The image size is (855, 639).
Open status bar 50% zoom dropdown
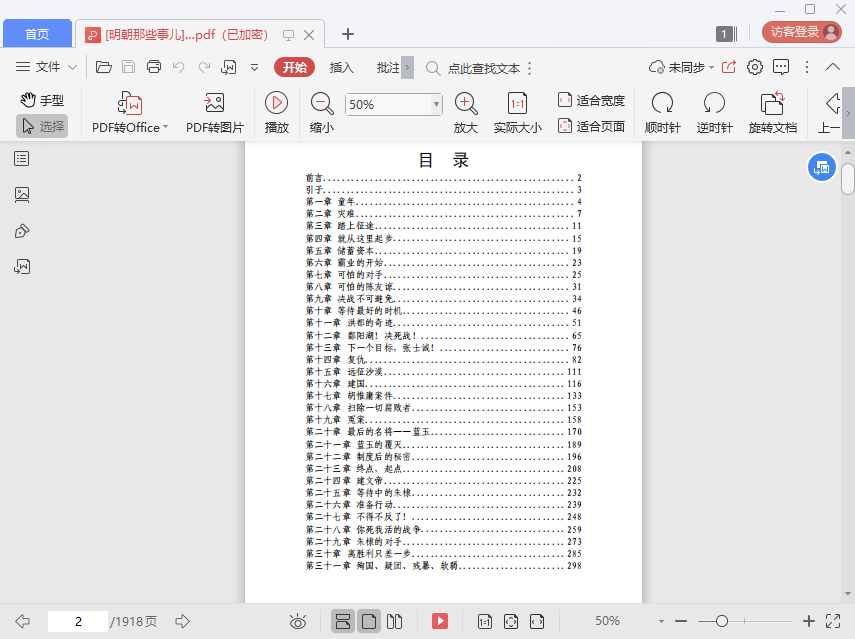661,622
